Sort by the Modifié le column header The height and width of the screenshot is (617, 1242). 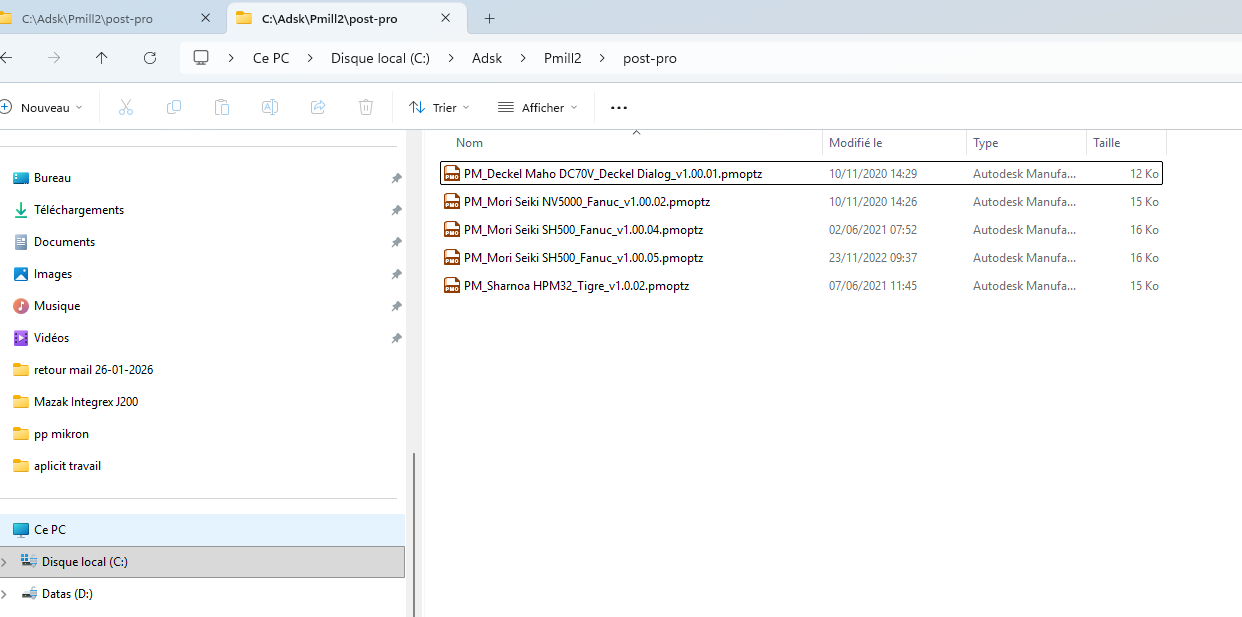pyautogui.click(x=894, y=143)
